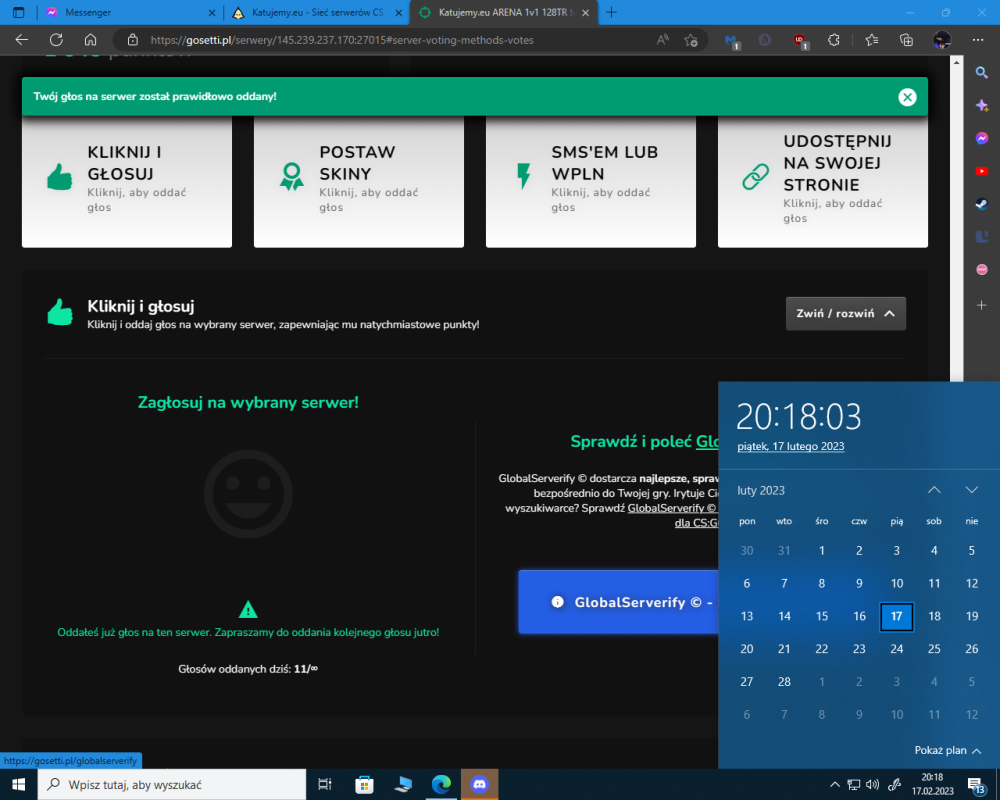The height and width of the screenshot is (800, 1000).
Task: Show hidden system tray icons
Action: tap(834, 785)
